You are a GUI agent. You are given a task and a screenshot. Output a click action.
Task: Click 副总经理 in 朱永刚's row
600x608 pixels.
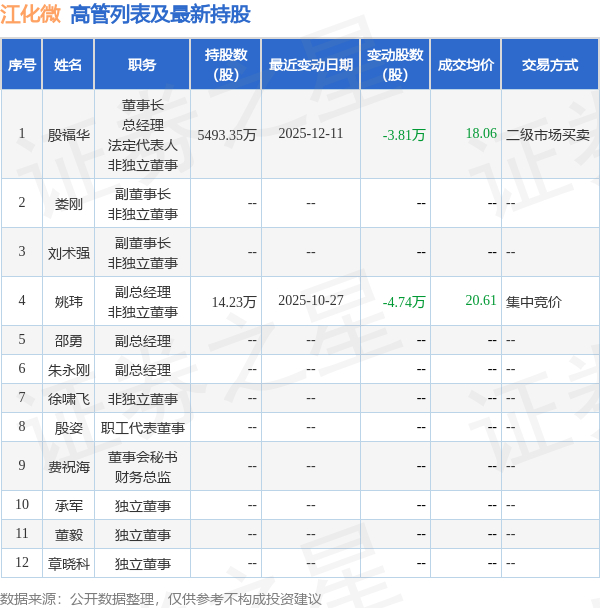tap(142, 370)
